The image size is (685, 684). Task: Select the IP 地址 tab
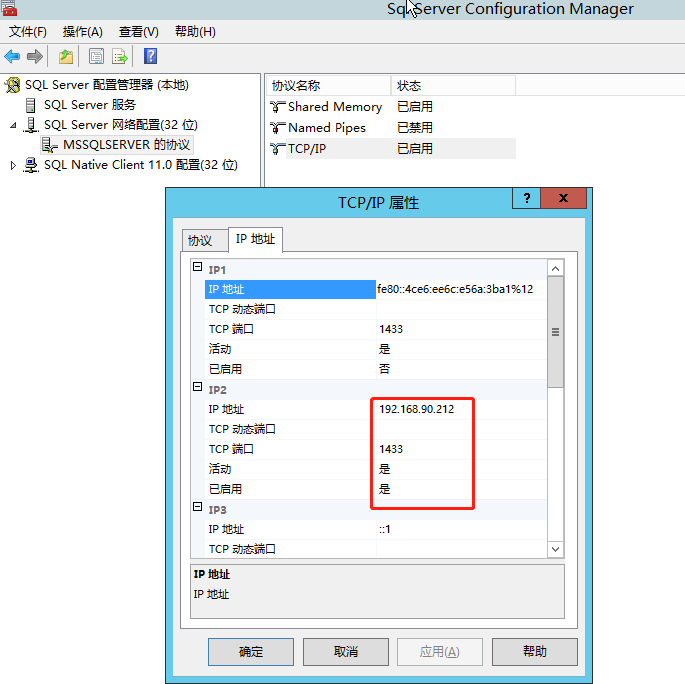(256, 239)
